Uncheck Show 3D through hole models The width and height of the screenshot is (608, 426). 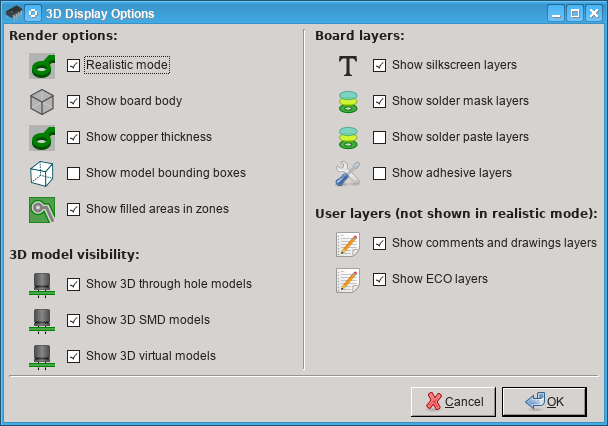coord(73,284)
